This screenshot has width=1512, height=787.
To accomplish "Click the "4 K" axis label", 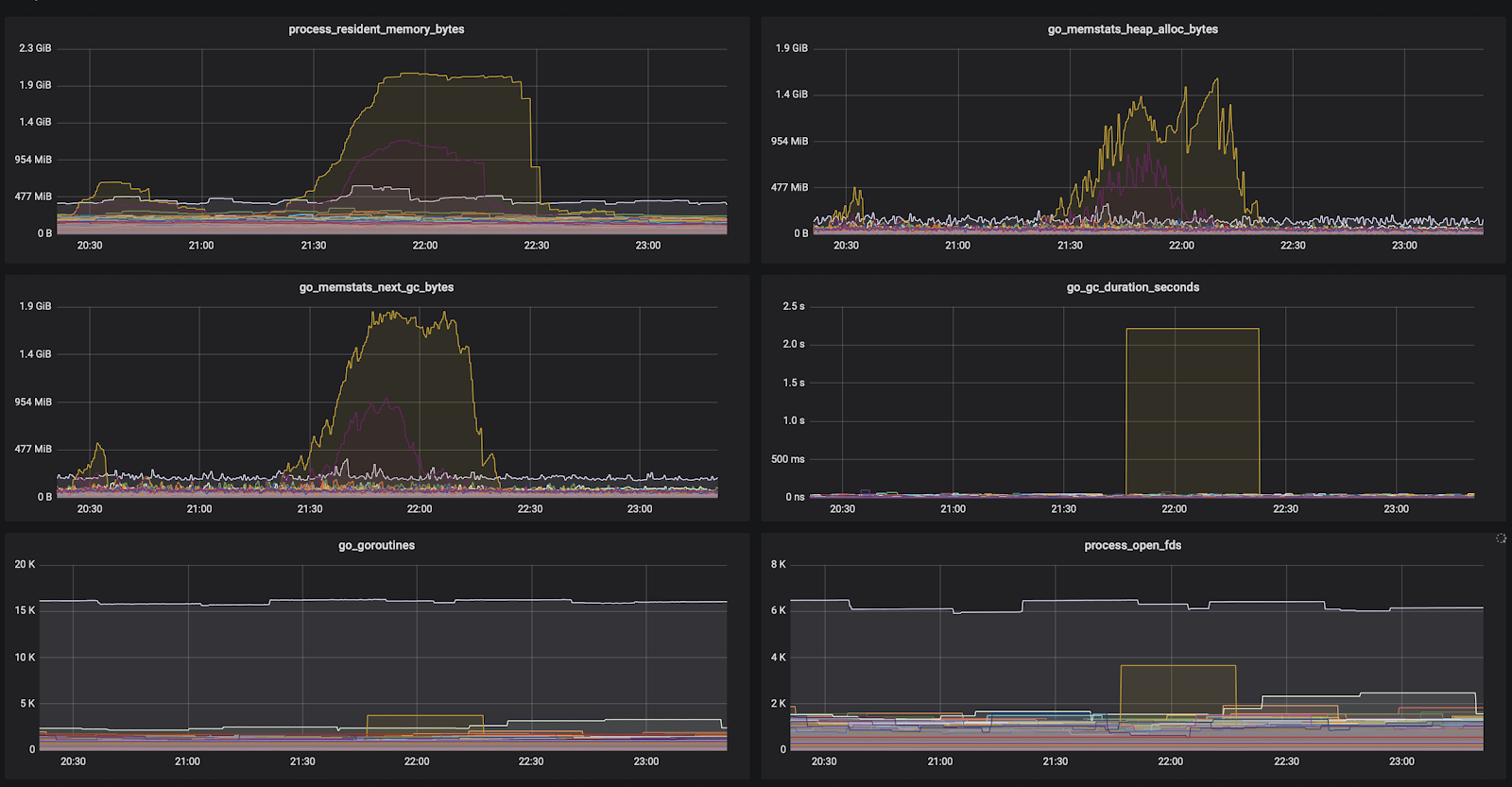I will 778,658.
